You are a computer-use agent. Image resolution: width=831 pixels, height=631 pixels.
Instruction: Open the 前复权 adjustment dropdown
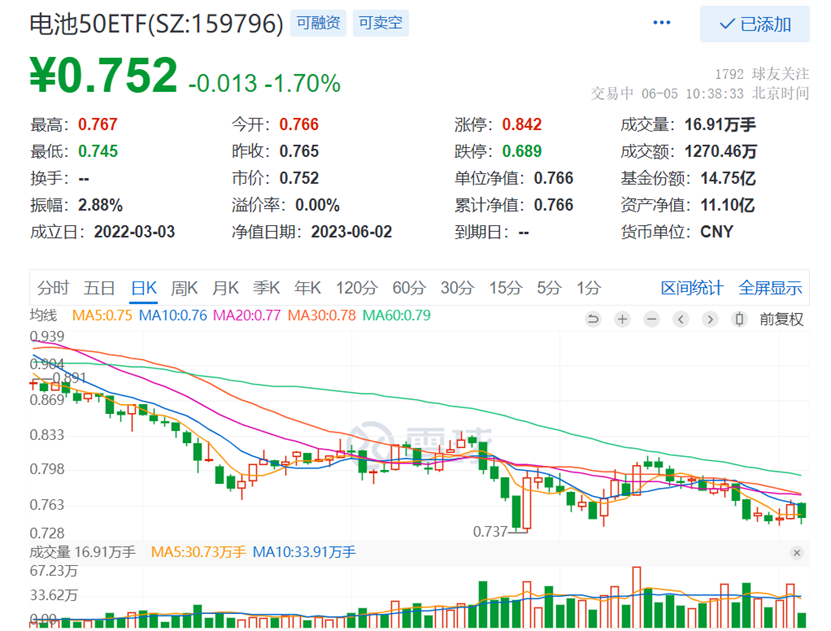[781, 319]
